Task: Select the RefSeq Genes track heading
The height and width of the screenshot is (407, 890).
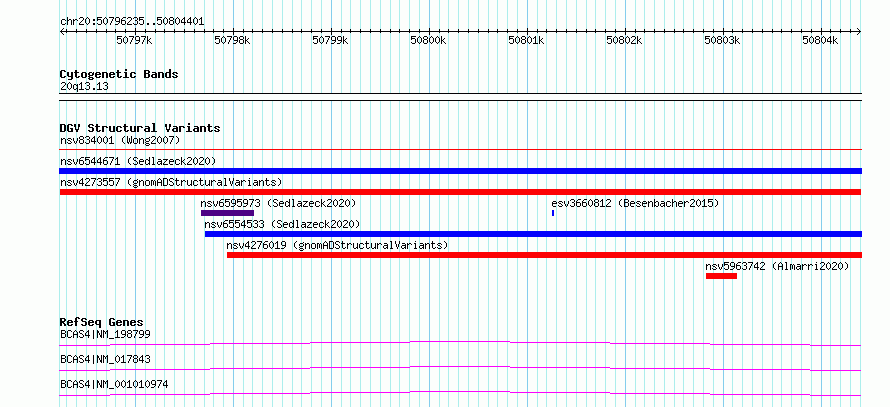Action: click(102, 322)
